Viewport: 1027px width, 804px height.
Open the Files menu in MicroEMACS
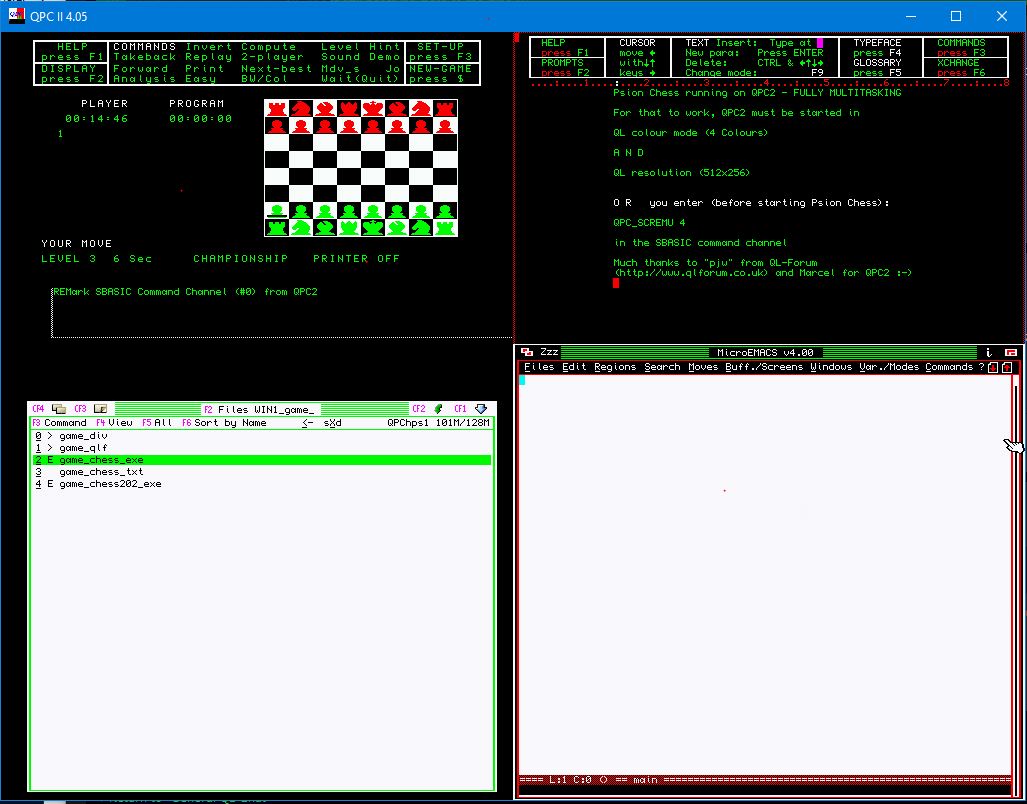[x=539, y=367]
